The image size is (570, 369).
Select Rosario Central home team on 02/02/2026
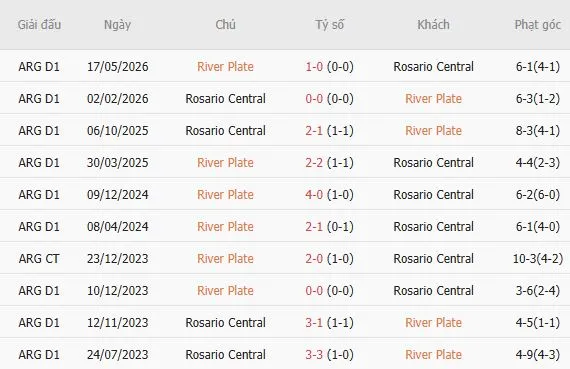(225, 99)
